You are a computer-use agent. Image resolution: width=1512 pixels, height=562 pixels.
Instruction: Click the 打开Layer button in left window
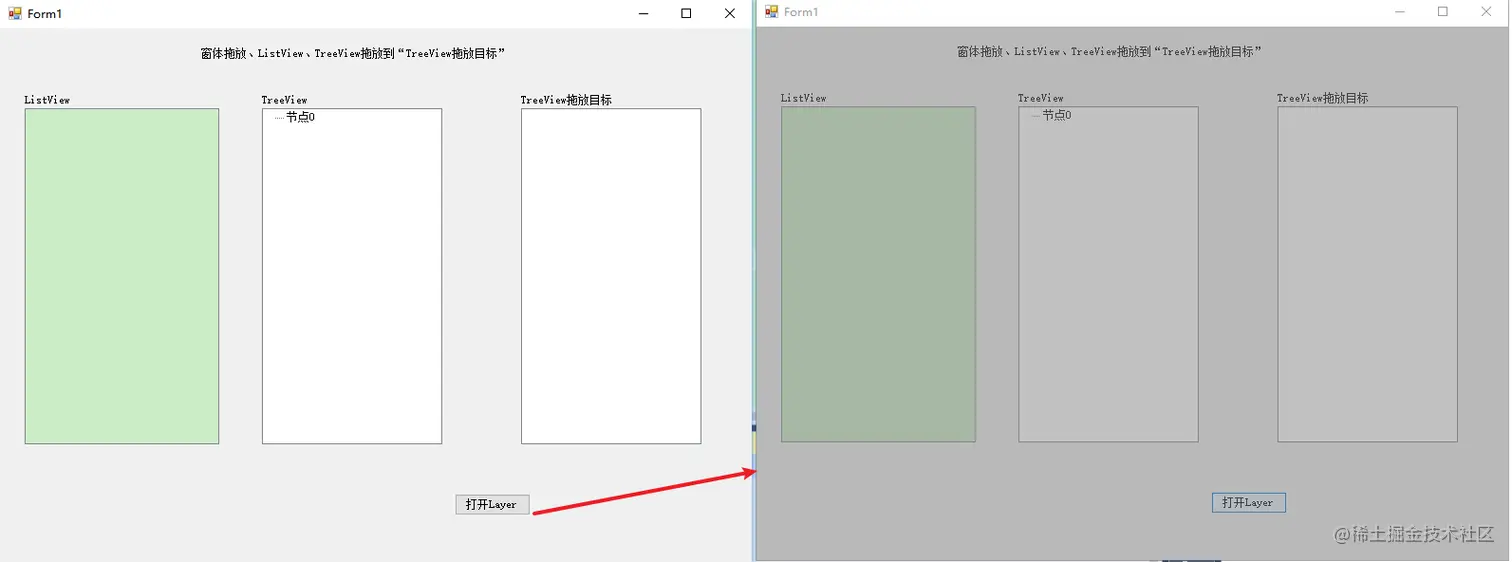(492, 504)
